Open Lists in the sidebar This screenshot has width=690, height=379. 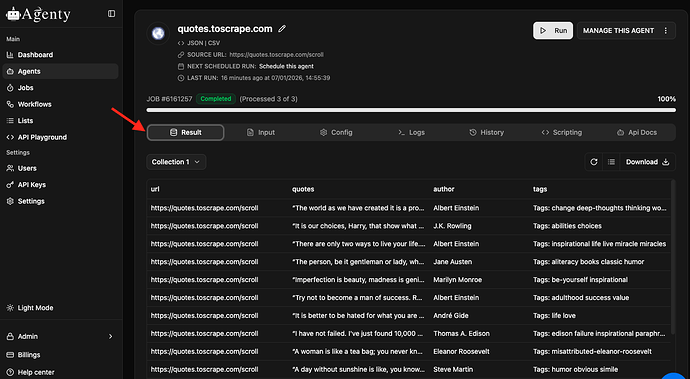(x=60, y=121)
